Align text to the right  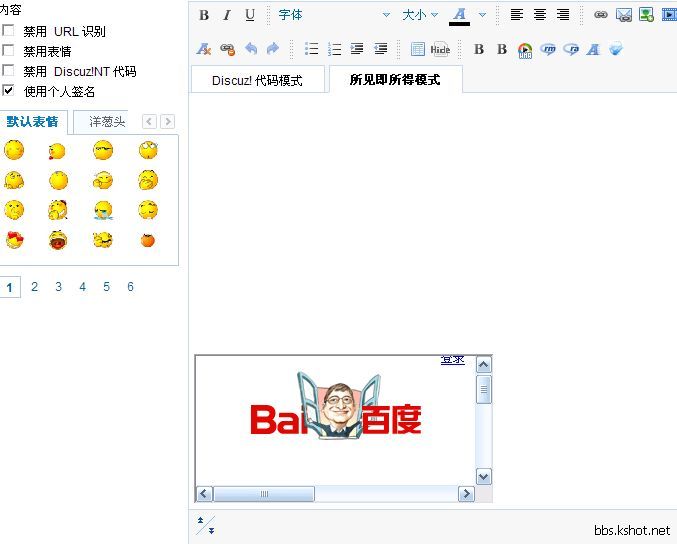563,15
